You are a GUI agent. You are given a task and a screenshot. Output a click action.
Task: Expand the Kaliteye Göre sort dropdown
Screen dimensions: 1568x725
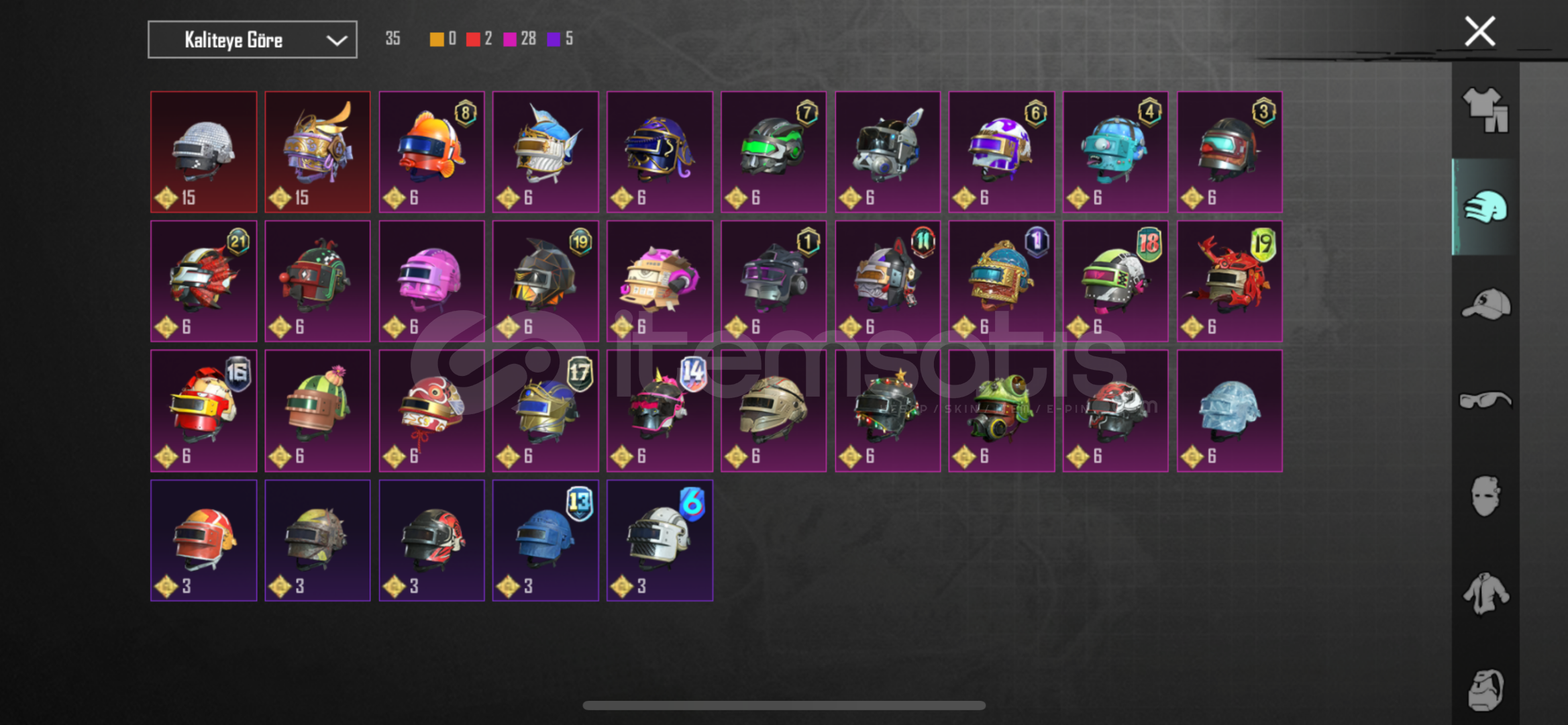point(252,40)
